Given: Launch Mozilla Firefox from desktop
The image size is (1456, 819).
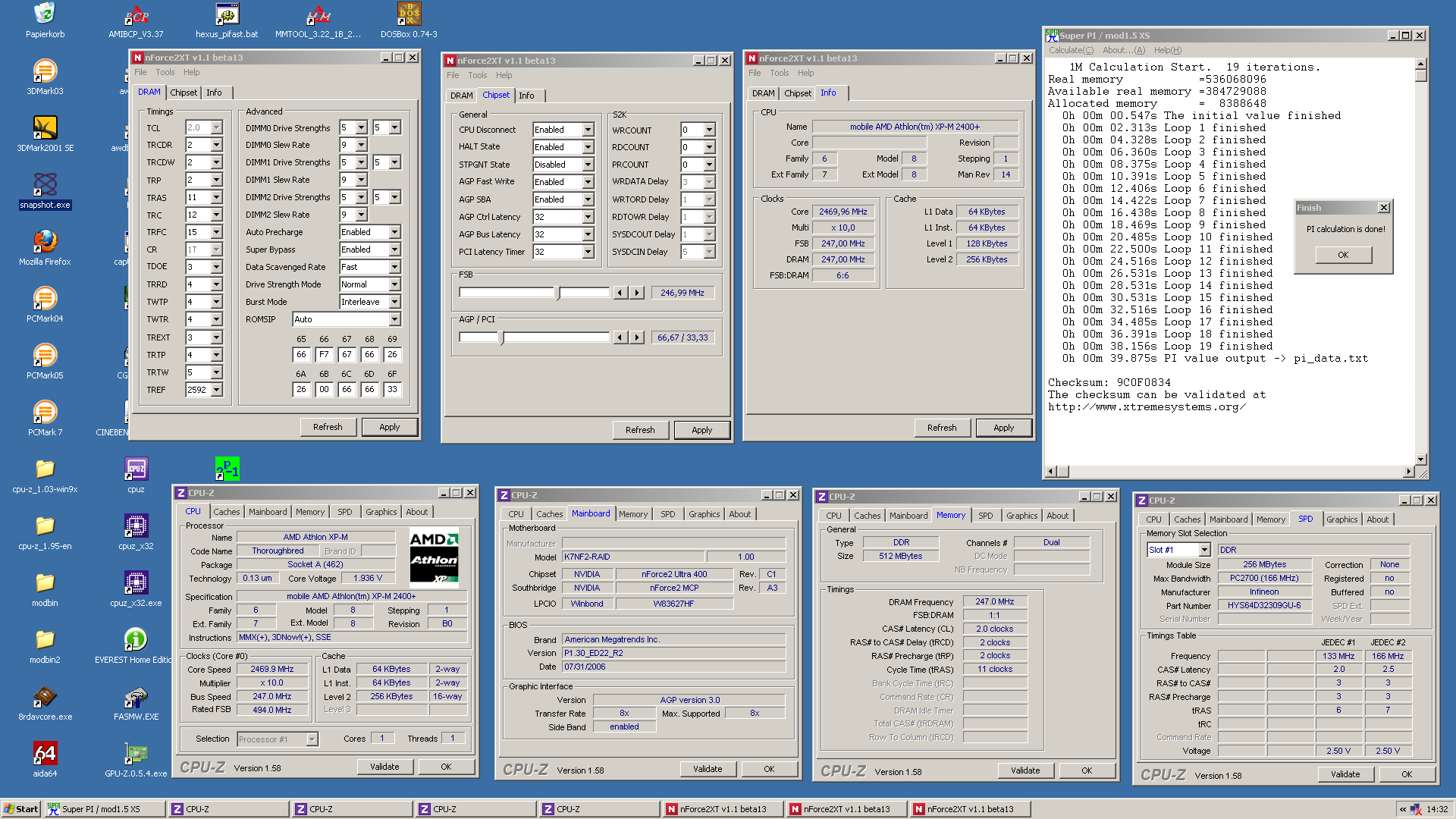Looking at the screenshot, I should (x=45, y=248).
